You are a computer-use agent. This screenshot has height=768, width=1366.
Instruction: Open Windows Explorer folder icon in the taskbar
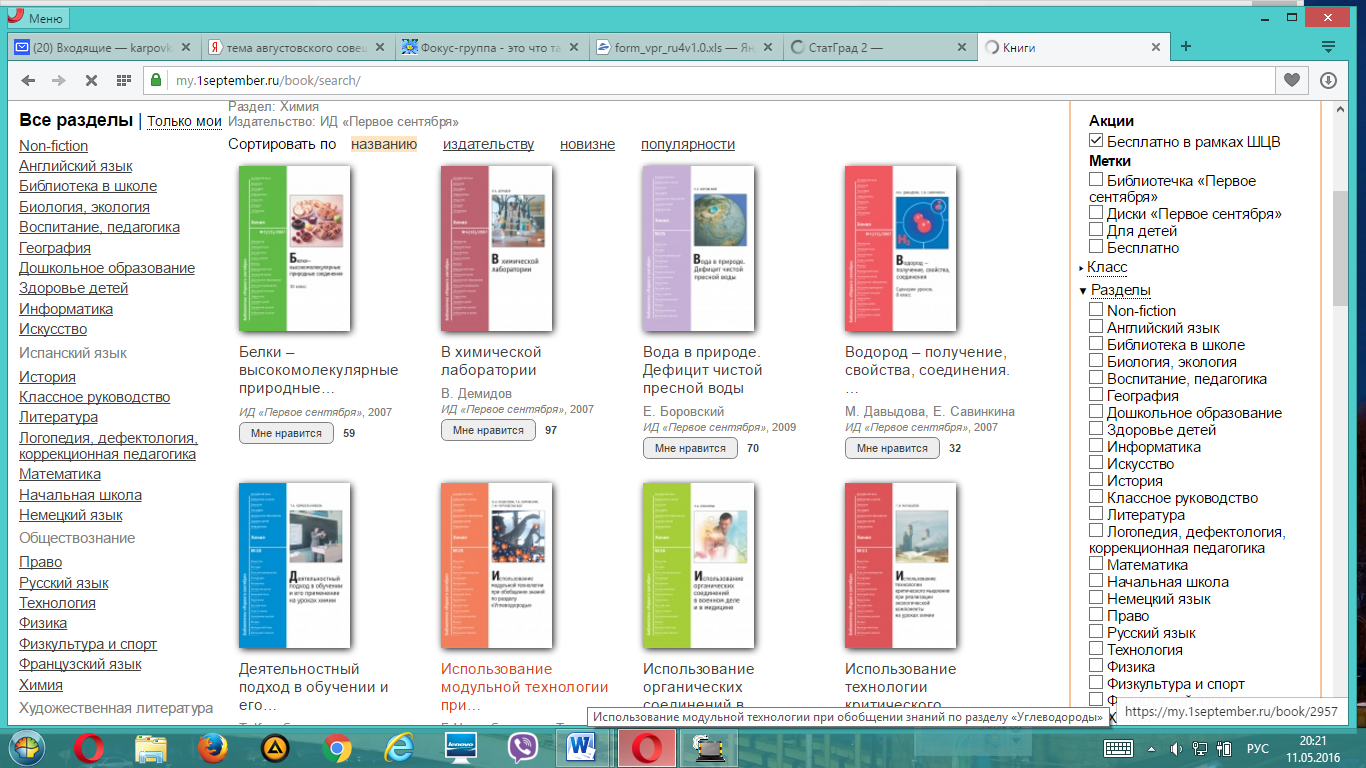150,747
